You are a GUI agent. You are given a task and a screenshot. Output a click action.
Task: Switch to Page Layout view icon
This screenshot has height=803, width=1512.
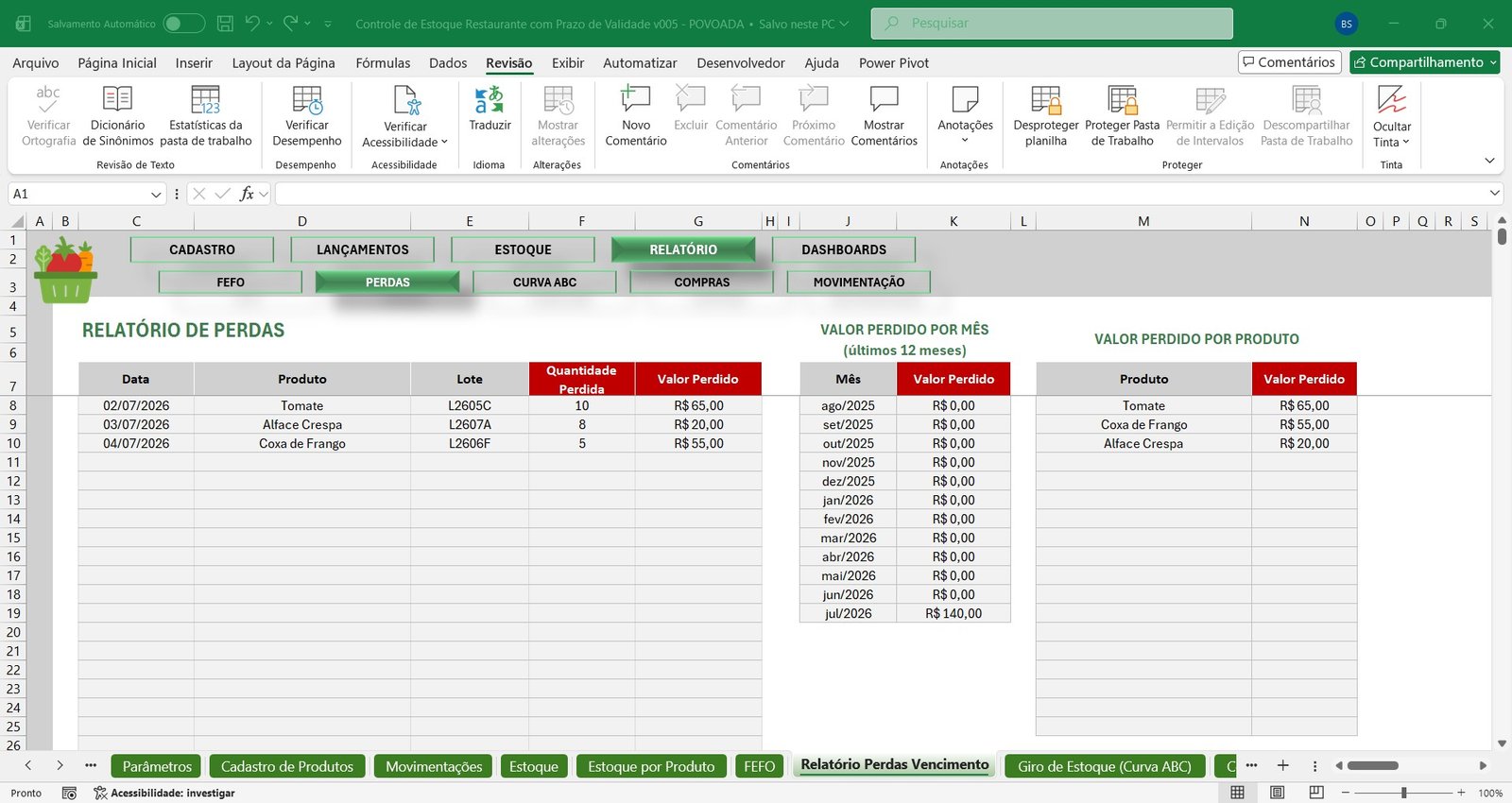(1277, 793)
